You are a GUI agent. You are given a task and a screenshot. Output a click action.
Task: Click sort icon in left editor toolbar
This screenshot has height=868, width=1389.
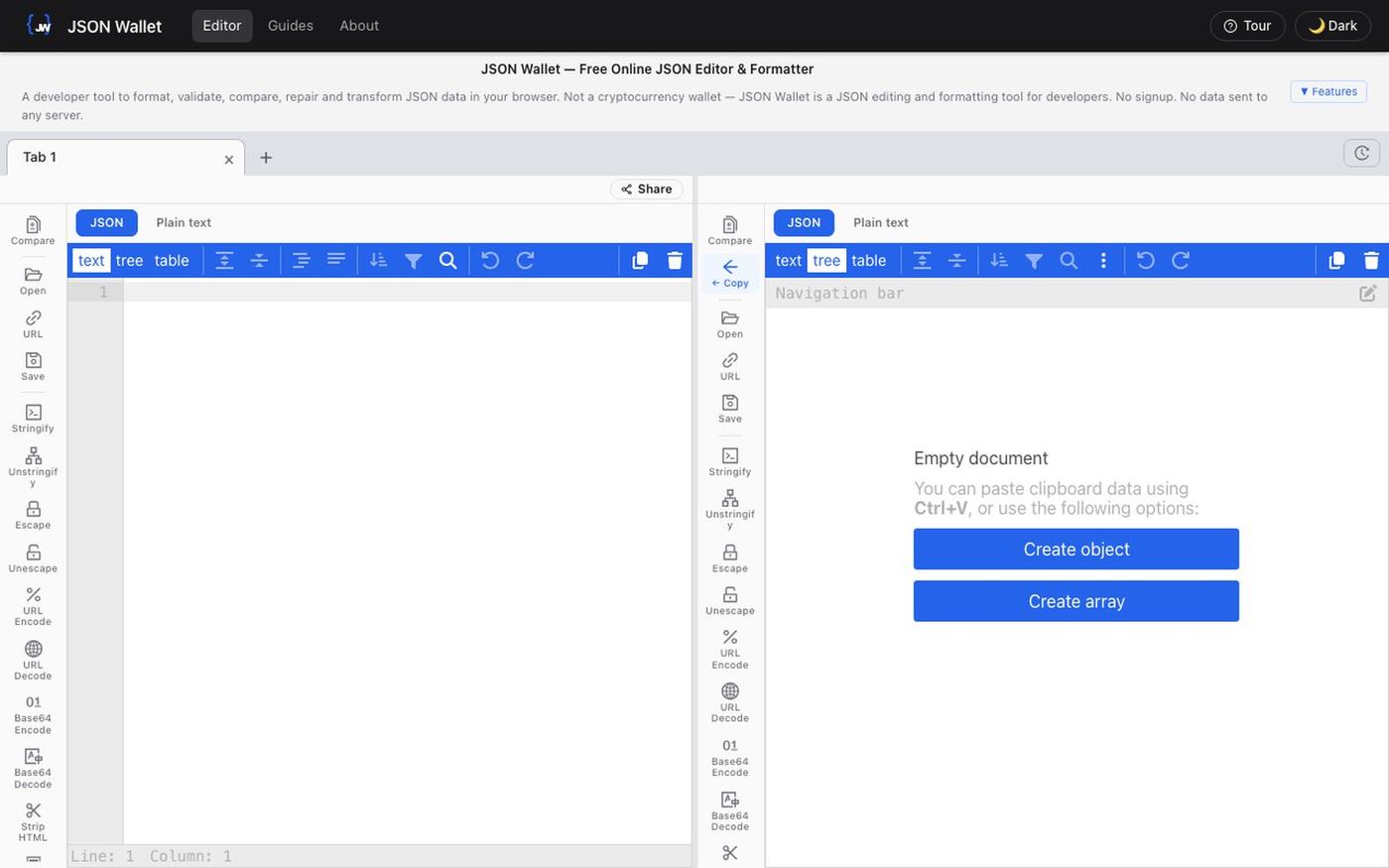(x=378, y=260)
